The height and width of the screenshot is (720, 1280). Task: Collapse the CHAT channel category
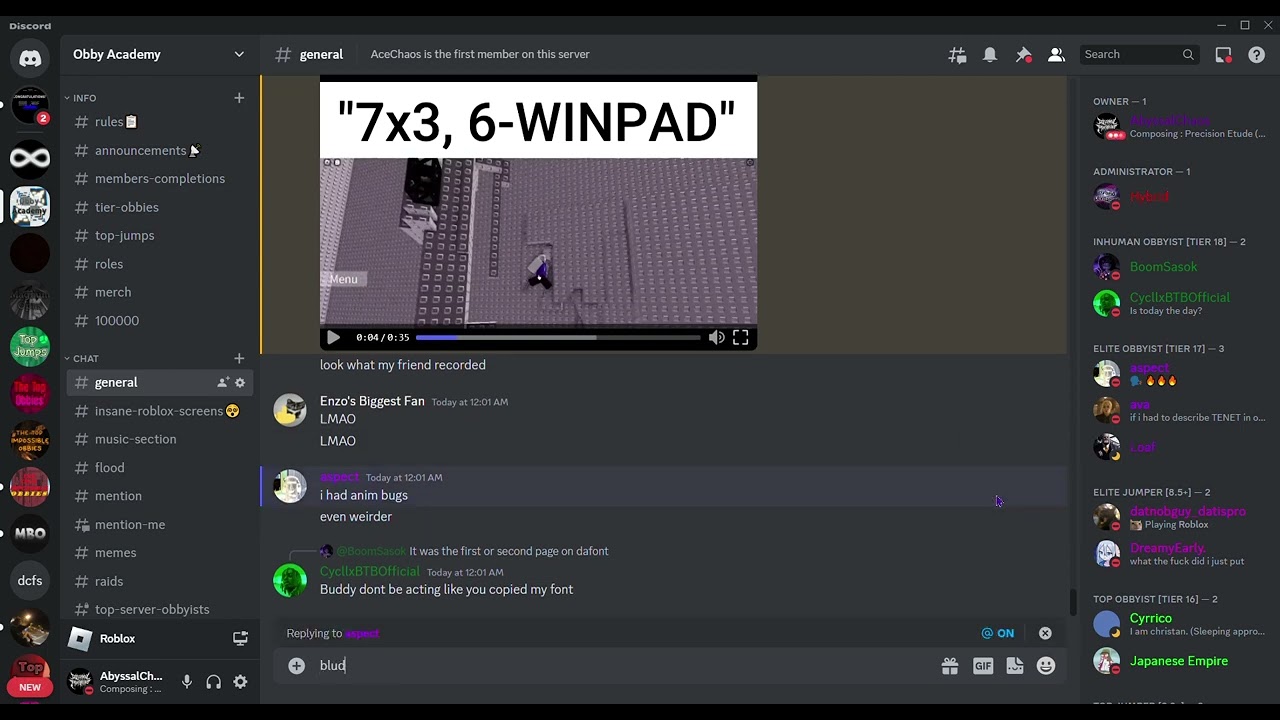[x=81, y=358]
